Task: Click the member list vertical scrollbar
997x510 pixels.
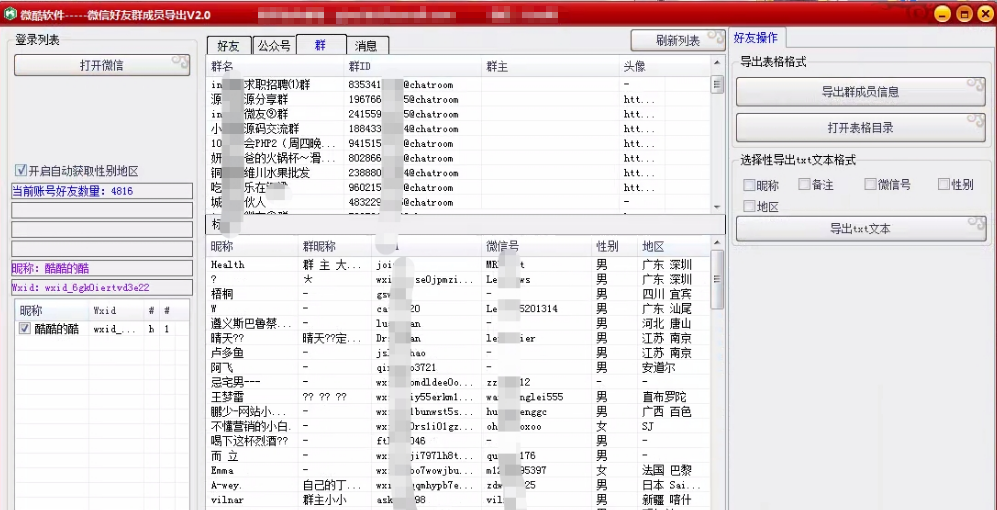Action: click(717, 380)
